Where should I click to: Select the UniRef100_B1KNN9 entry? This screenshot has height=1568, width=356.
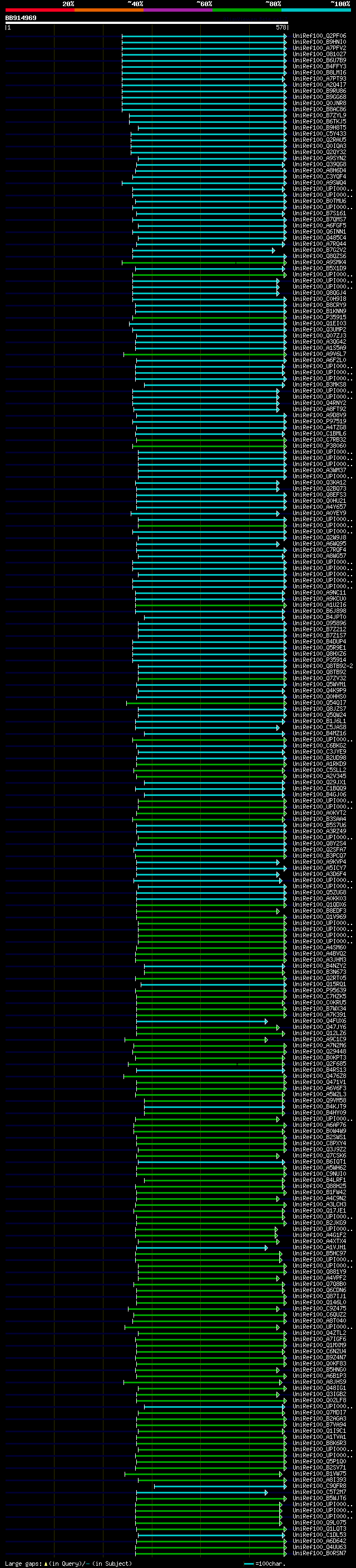319,311
